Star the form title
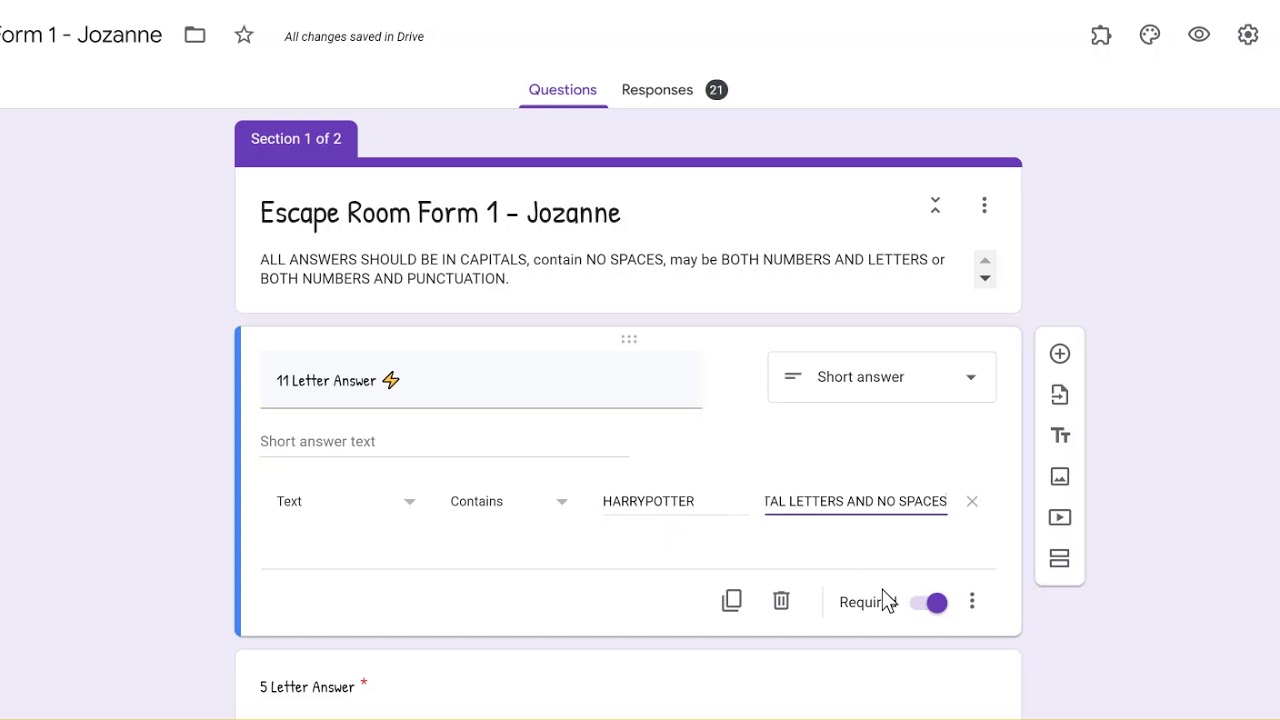 (x=244, y=36)
